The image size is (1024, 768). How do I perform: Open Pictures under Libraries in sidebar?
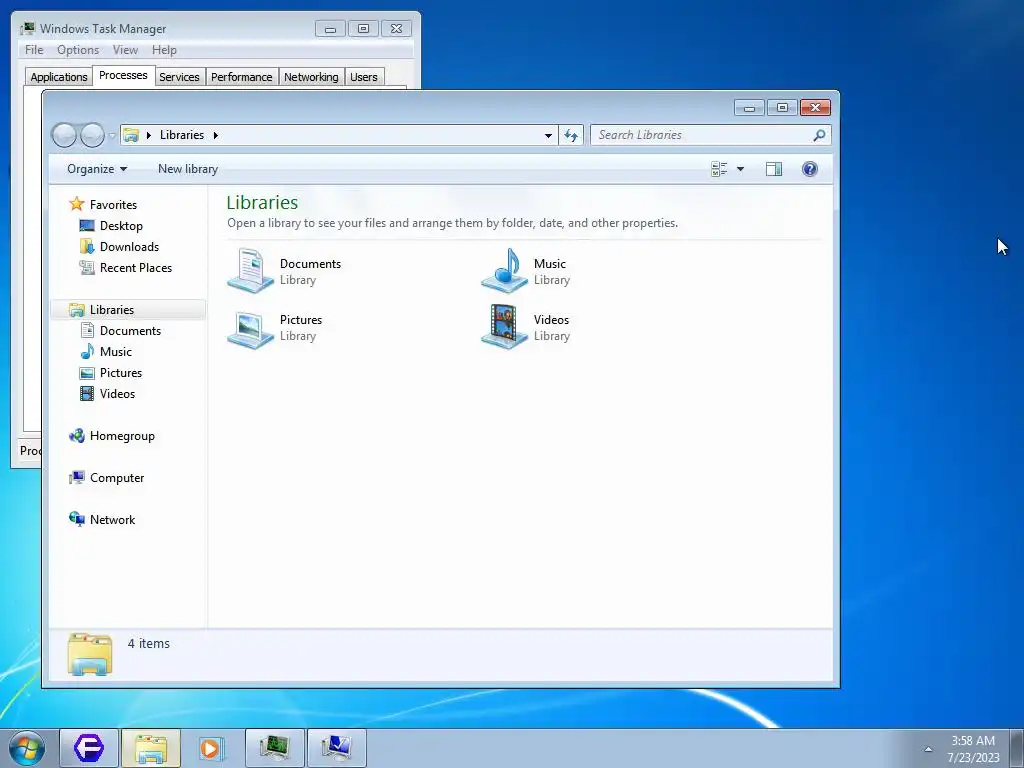click(121, 373)
